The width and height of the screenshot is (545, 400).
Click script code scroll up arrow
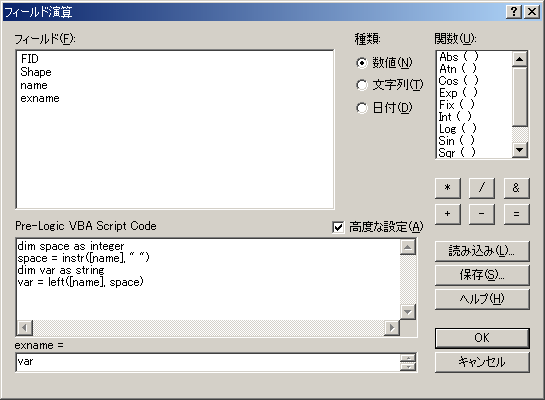point(408,247)
